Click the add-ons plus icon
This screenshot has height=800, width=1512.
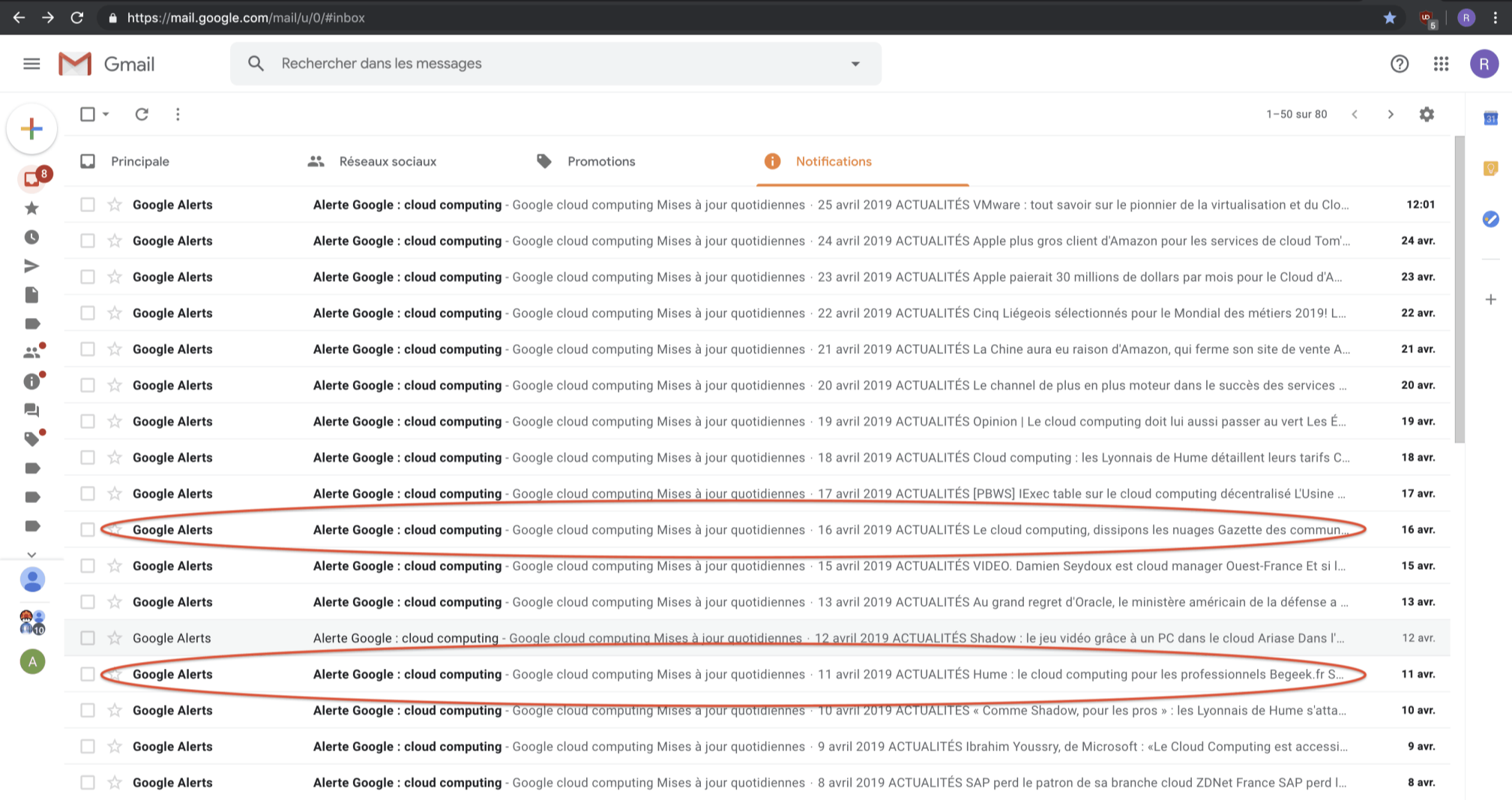pos(1490,299)
